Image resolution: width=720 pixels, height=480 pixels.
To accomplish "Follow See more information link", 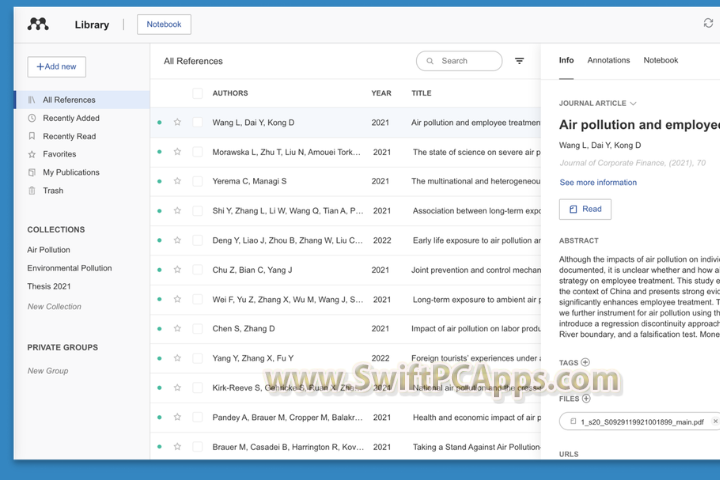I will coord(598,182).
